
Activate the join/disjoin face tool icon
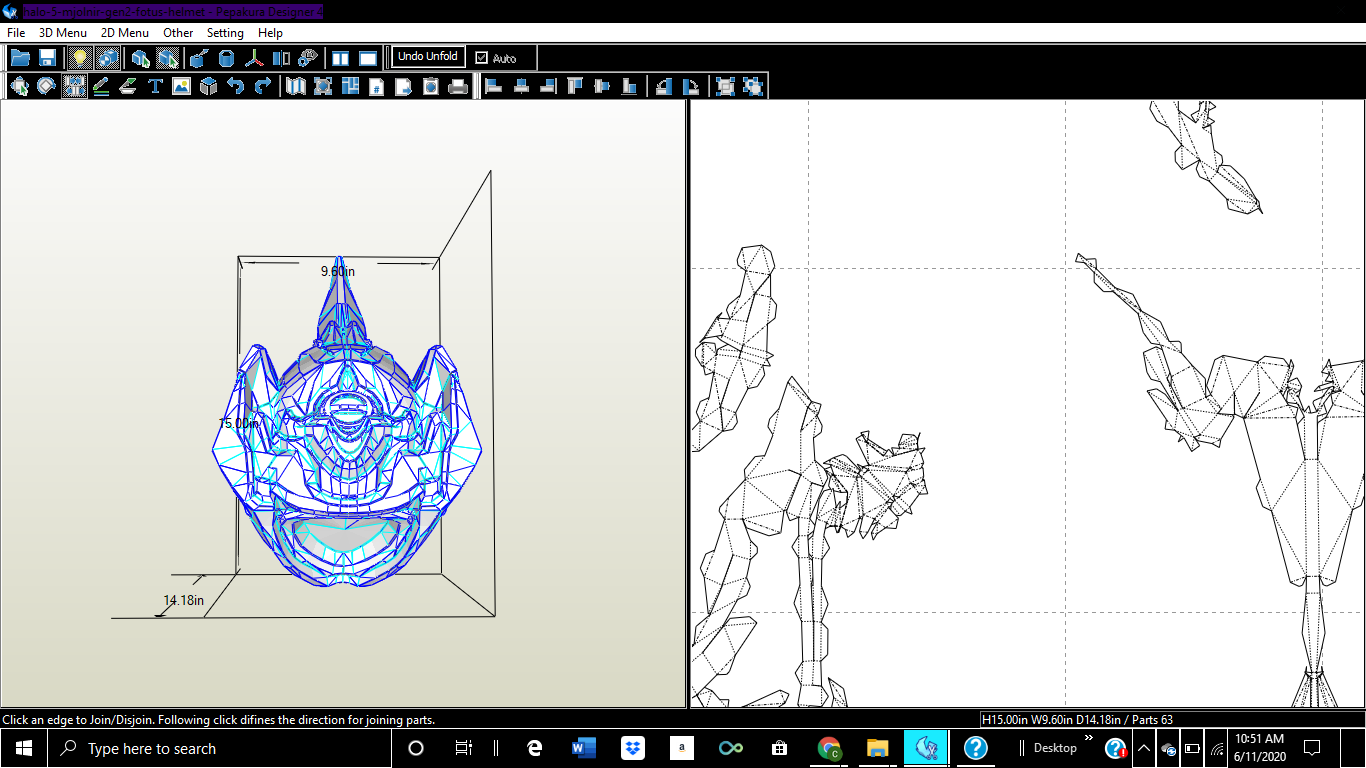[x=74, y=86]
